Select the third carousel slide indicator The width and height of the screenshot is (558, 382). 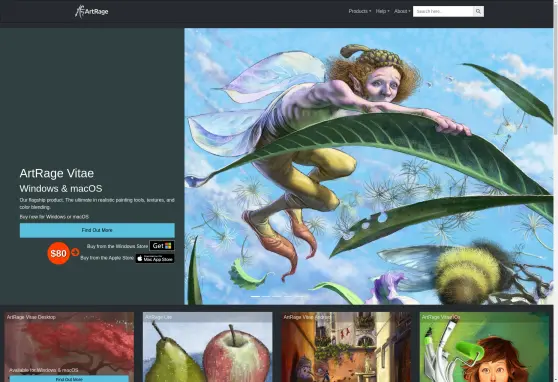click(x=277, y=296)
